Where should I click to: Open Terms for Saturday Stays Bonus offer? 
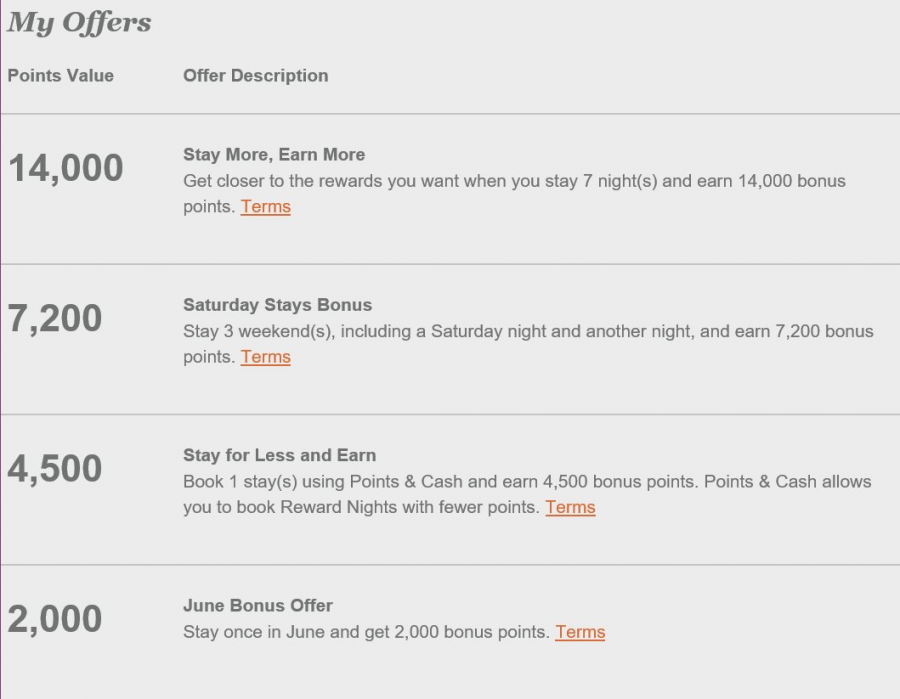click(265, 357)
